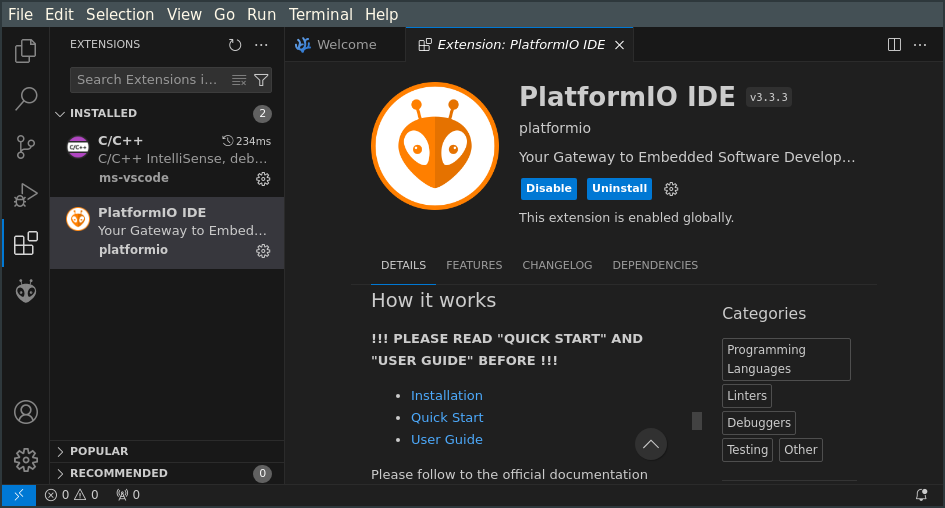
Task: Open the Run and Debug view
Action: pos(25,195)
